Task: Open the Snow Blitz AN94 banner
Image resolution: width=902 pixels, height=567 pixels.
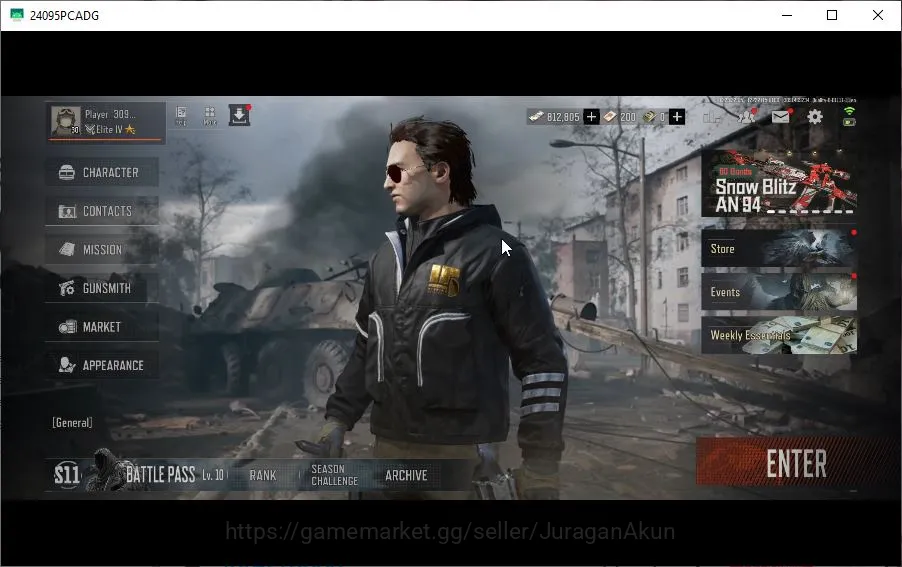Action: (x=779, y=183)
